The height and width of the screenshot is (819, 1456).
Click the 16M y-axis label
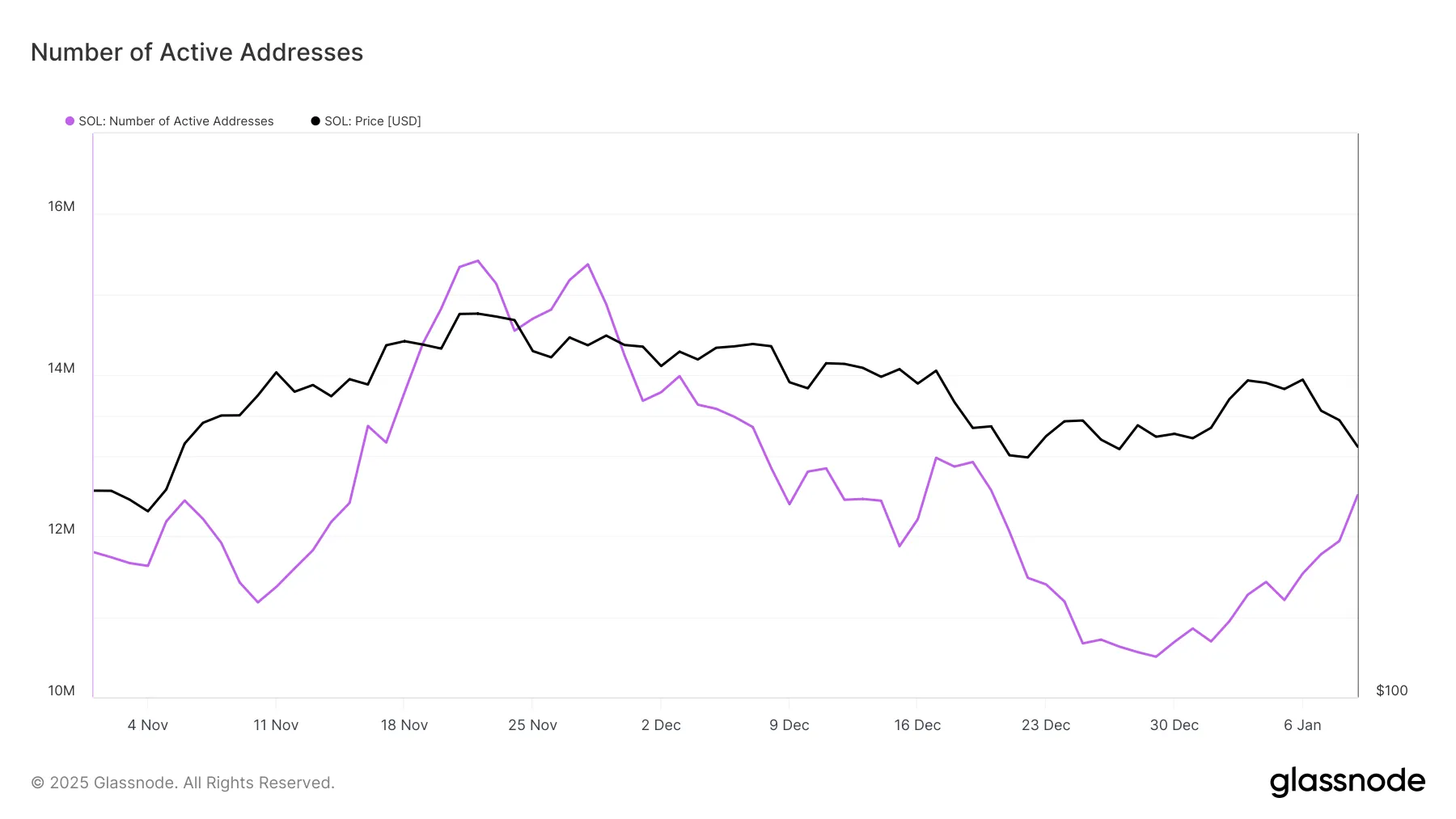coord(61,206)
